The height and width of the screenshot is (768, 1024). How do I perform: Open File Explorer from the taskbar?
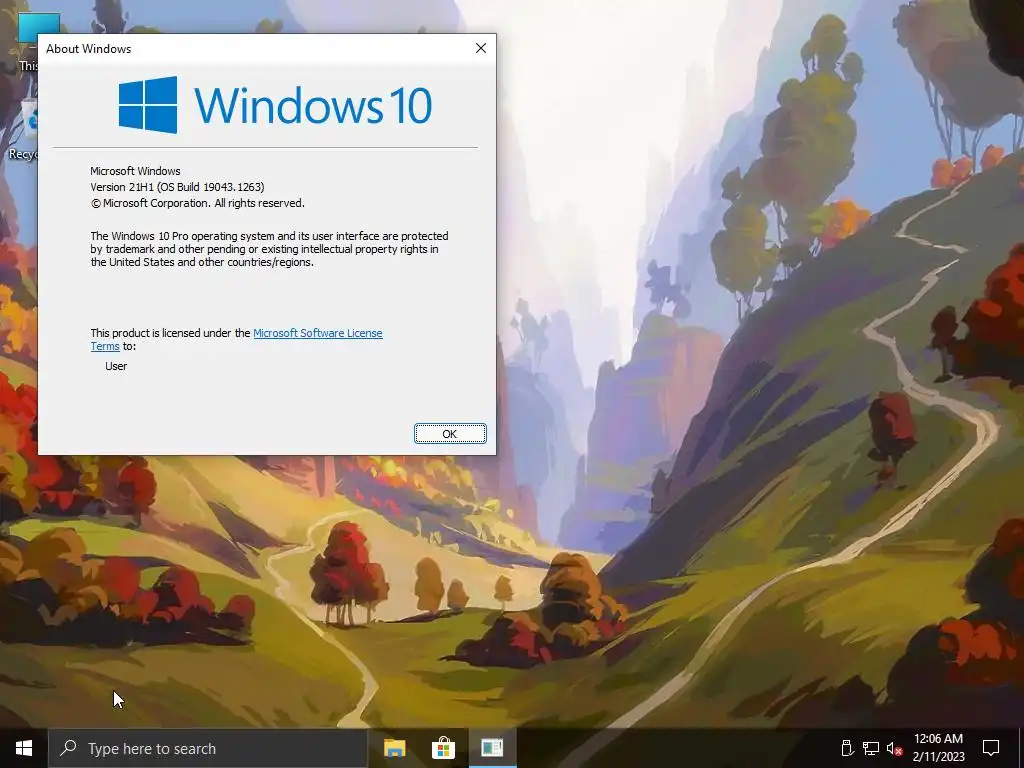394,748
